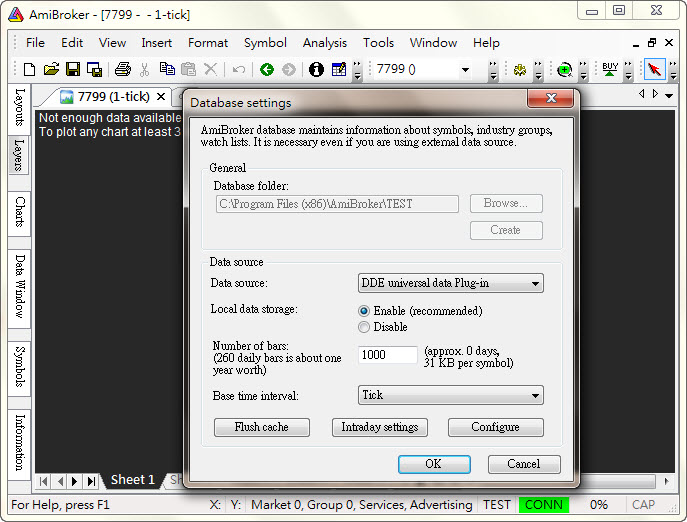687x522 pixels.
Task: Open the File menu
Action: [35, 43]
